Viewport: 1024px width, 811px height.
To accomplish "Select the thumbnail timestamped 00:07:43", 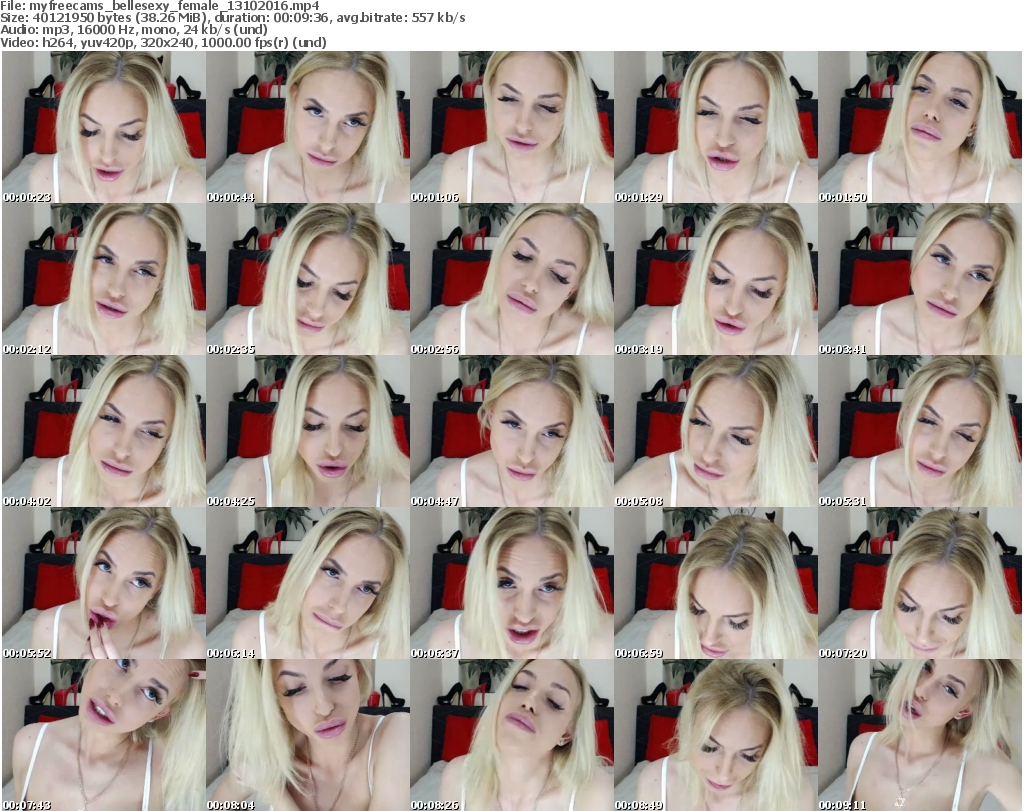I will point(104,735).
